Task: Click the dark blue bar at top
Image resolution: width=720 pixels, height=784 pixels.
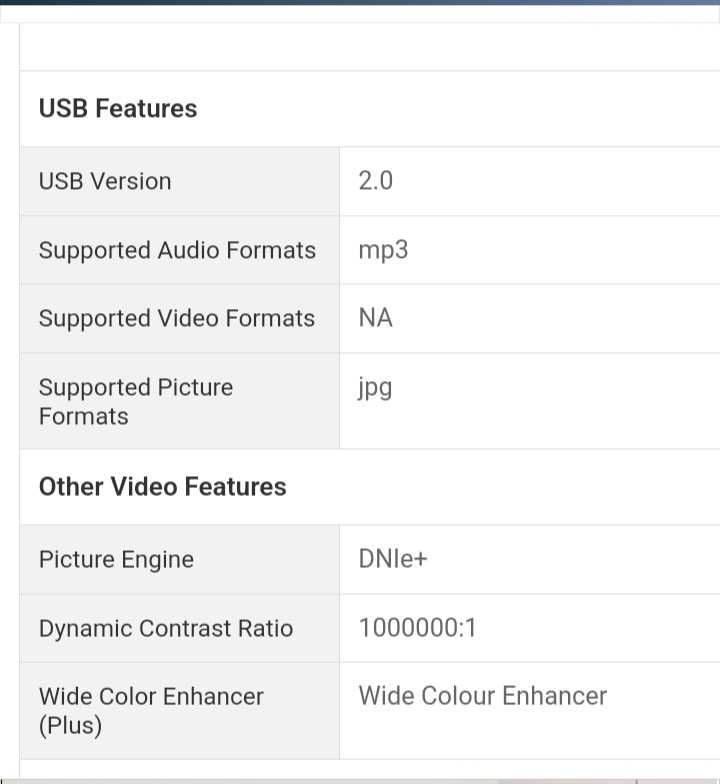Action: [x=360, y=2]
